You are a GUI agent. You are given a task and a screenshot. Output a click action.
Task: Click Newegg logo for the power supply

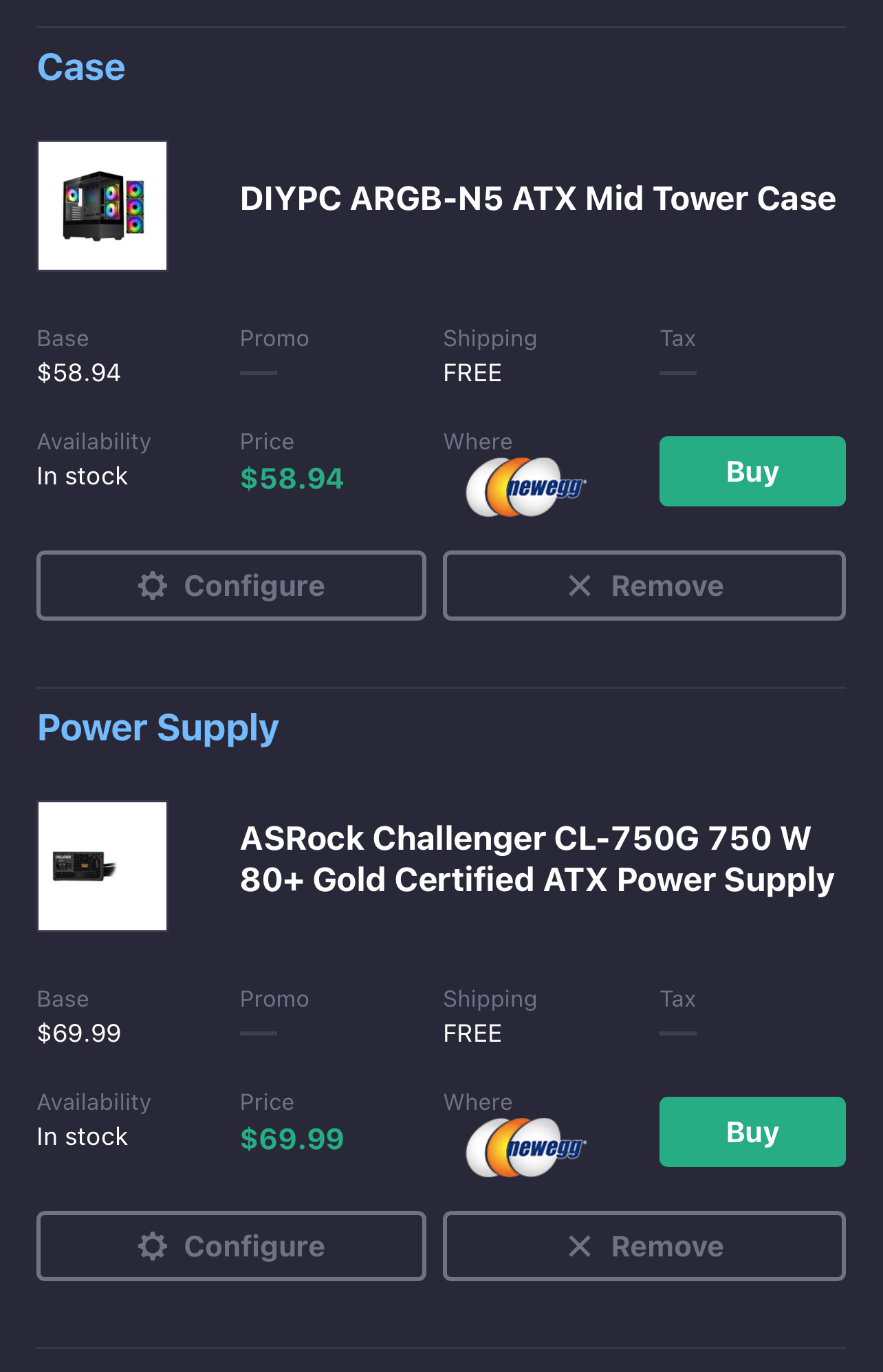tap(526, 1148)
